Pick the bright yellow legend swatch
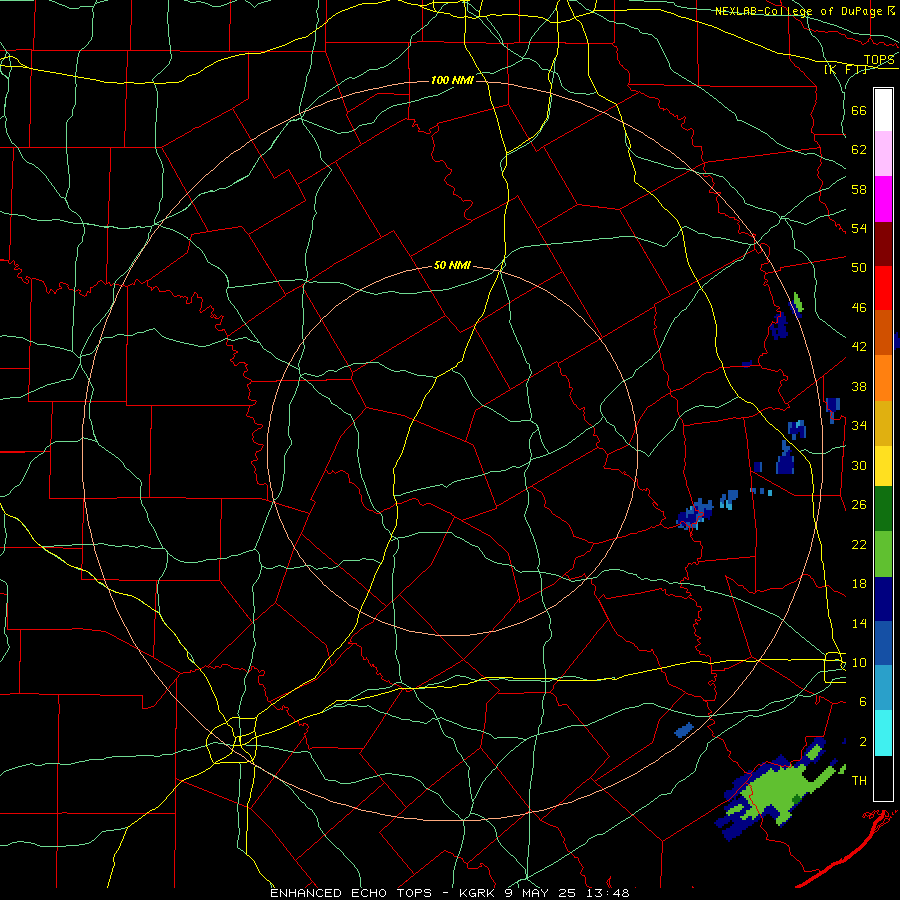 click(x=883, y=466)
